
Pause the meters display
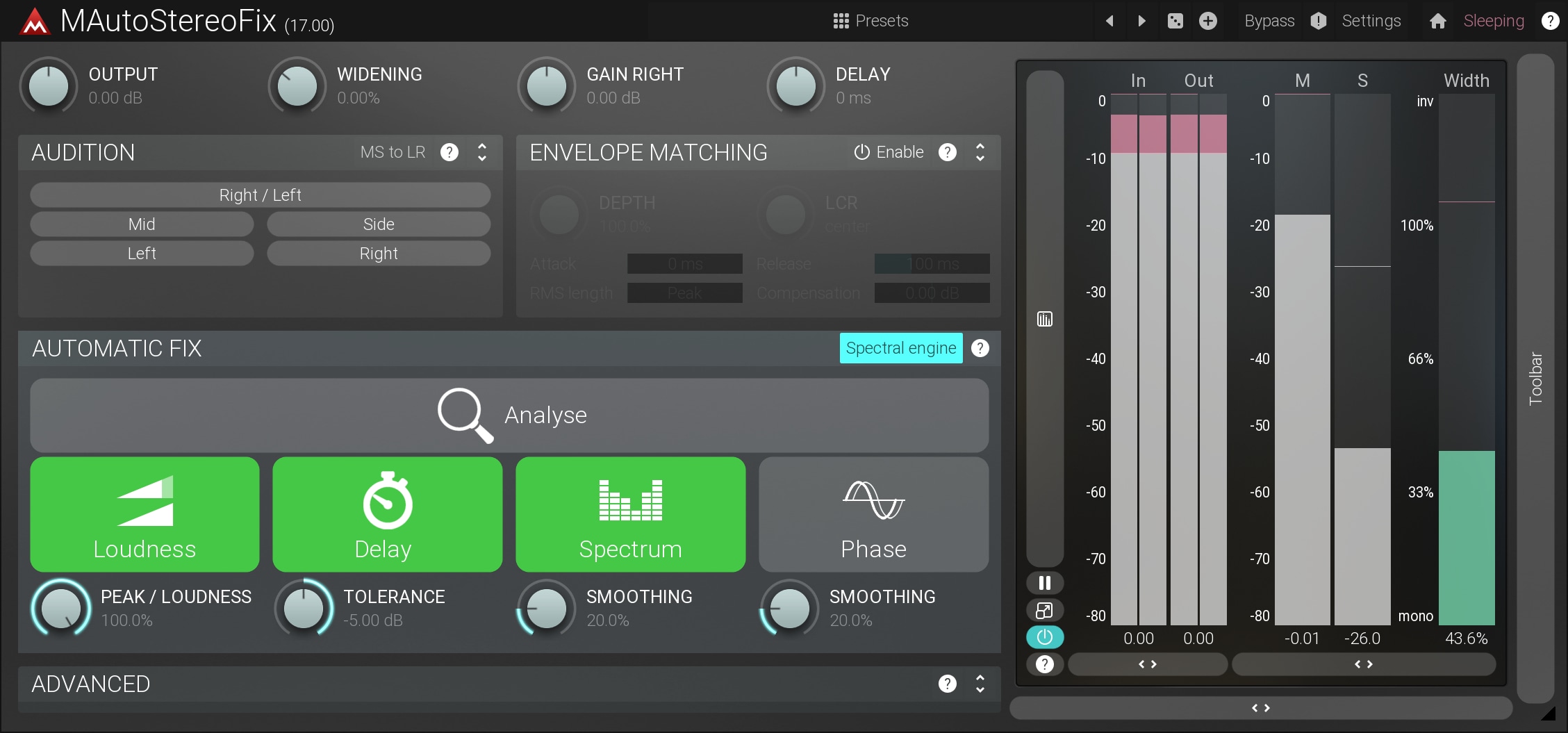tap(1044, 583)
